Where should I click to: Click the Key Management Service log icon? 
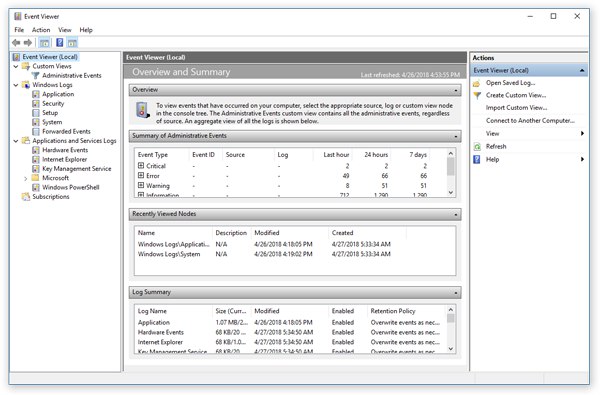pyautogui.click(x=36, y=169)
